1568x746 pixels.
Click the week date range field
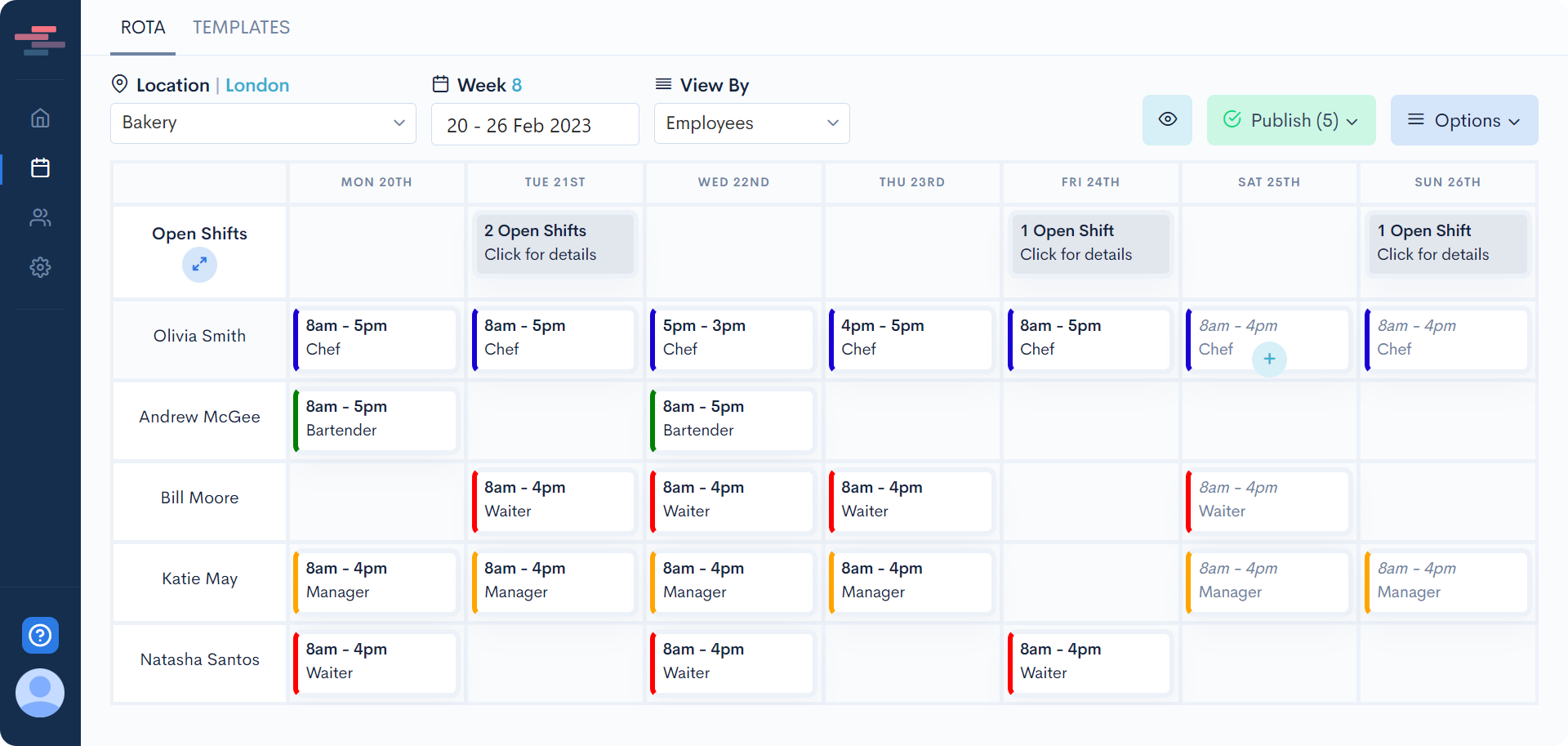(x=534, y=125)
